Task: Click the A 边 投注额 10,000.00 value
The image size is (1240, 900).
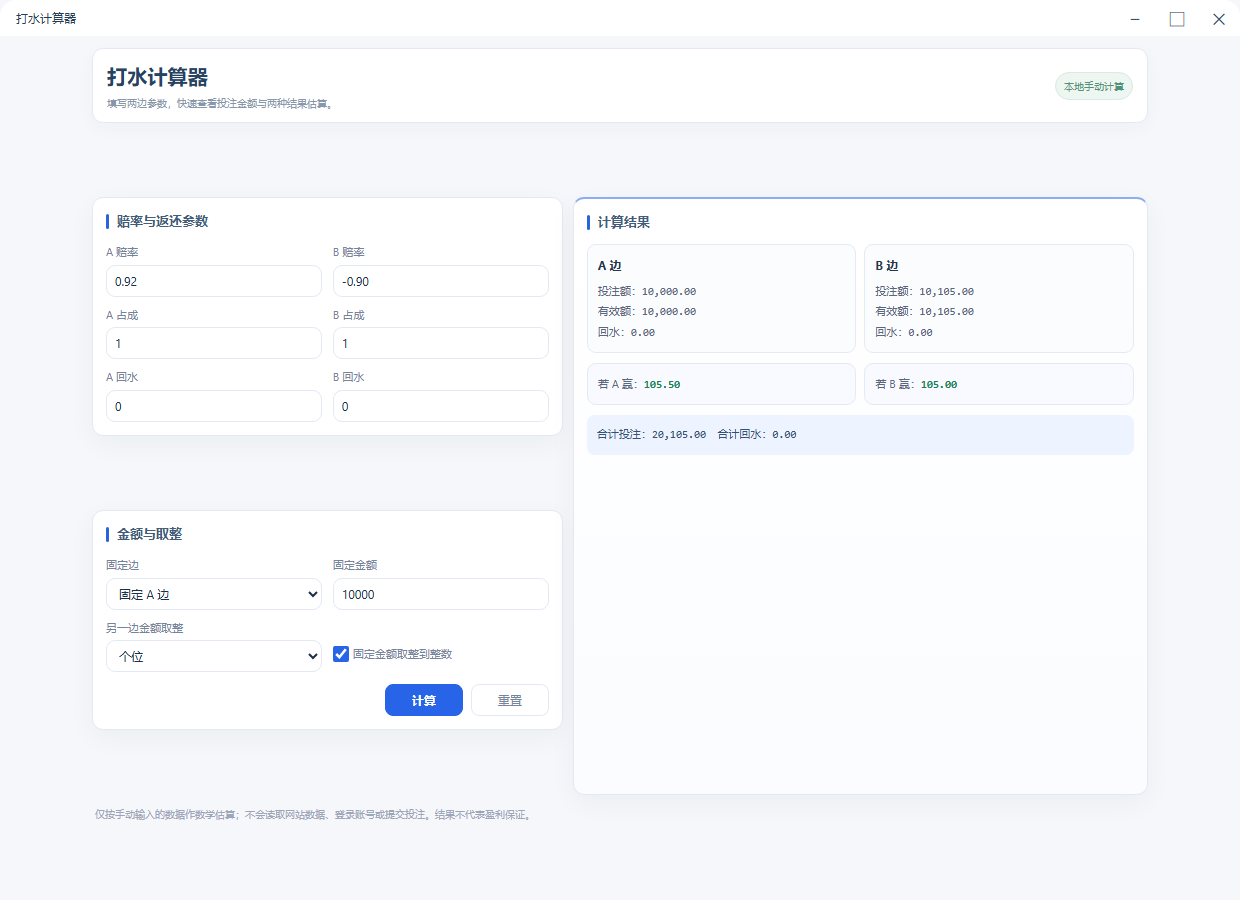Action: coord(669,292)
